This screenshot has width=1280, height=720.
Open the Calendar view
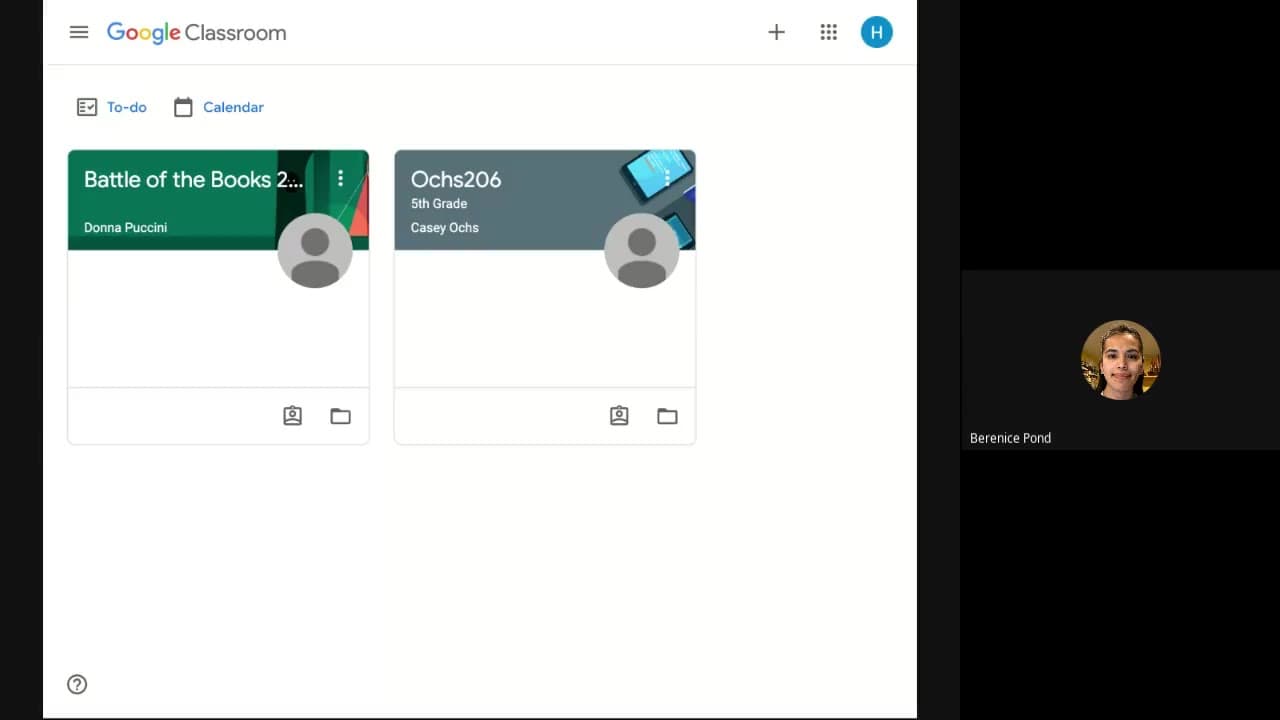point(219,107)
